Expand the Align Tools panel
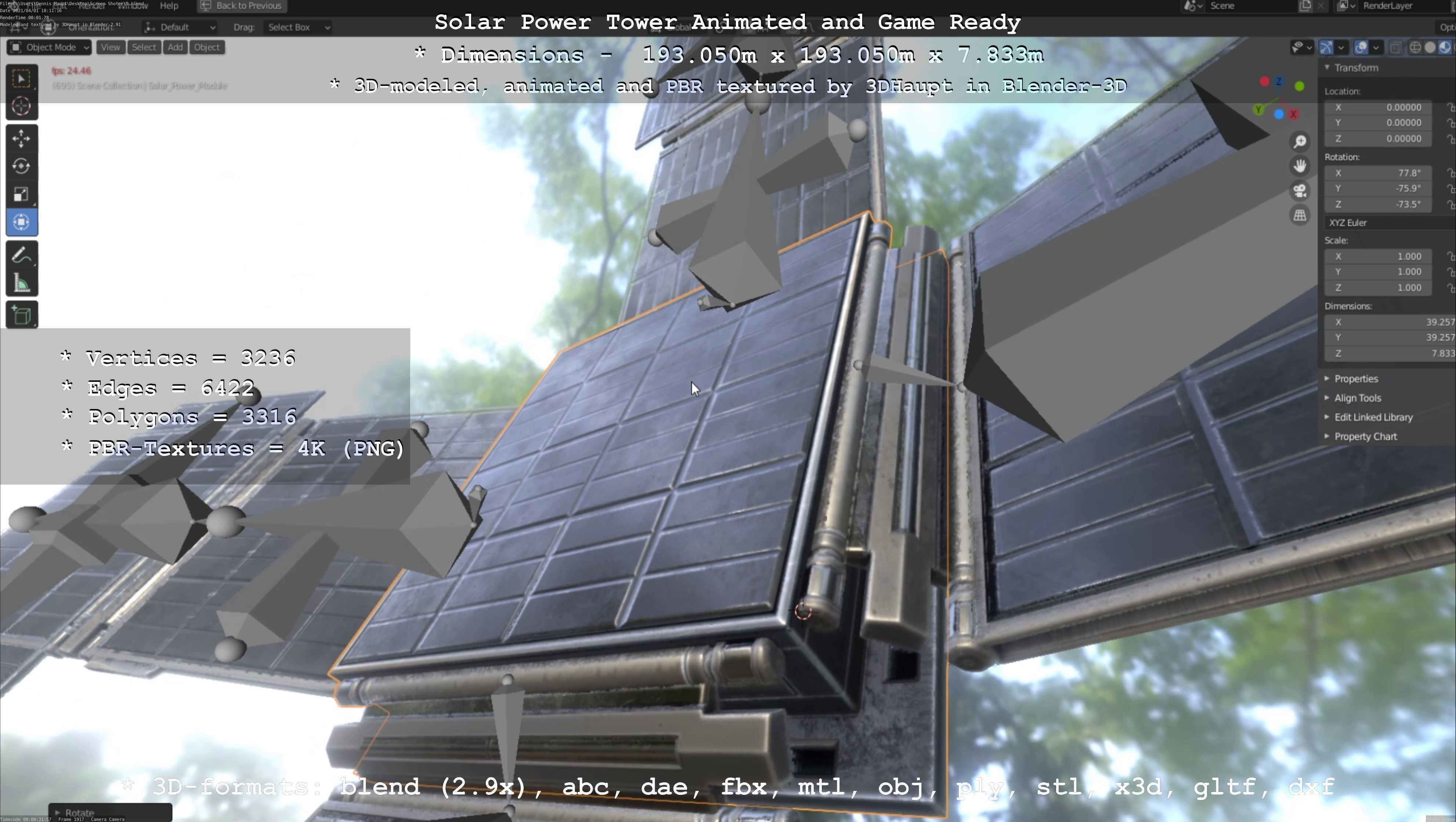The image size is (1456, 822). pyautogui.click(x=1357, y=398)
